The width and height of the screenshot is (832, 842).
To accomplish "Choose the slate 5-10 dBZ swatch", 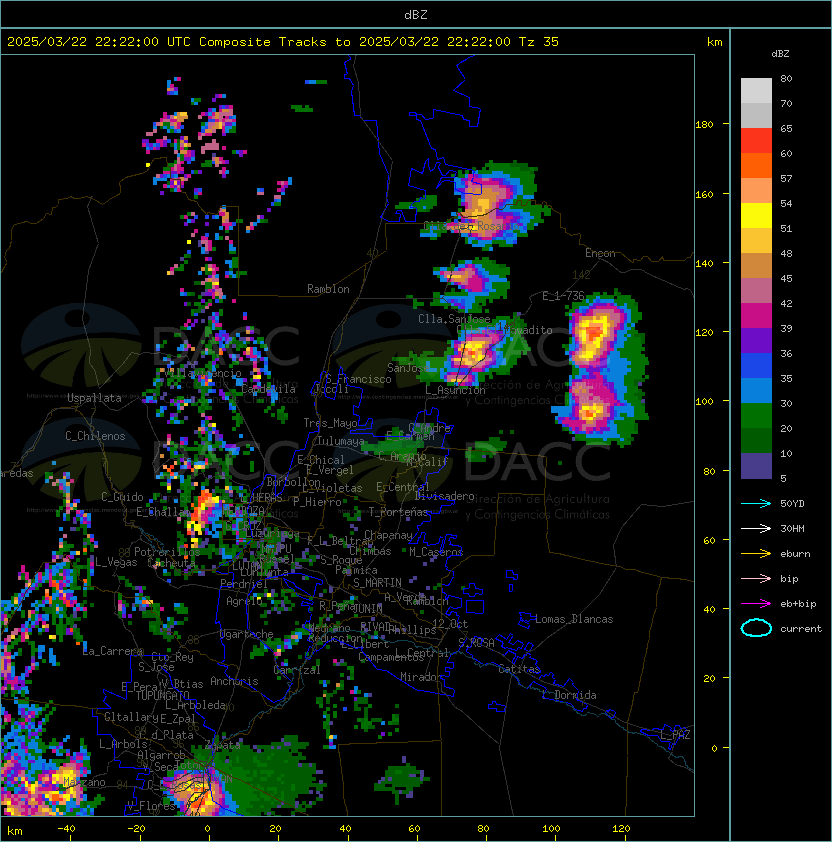I will coord(756,466).
